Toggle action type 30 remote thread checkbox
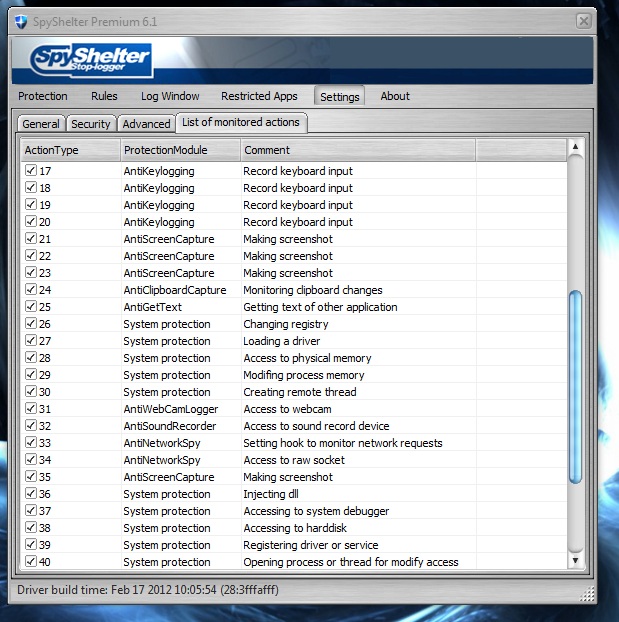 31,392
